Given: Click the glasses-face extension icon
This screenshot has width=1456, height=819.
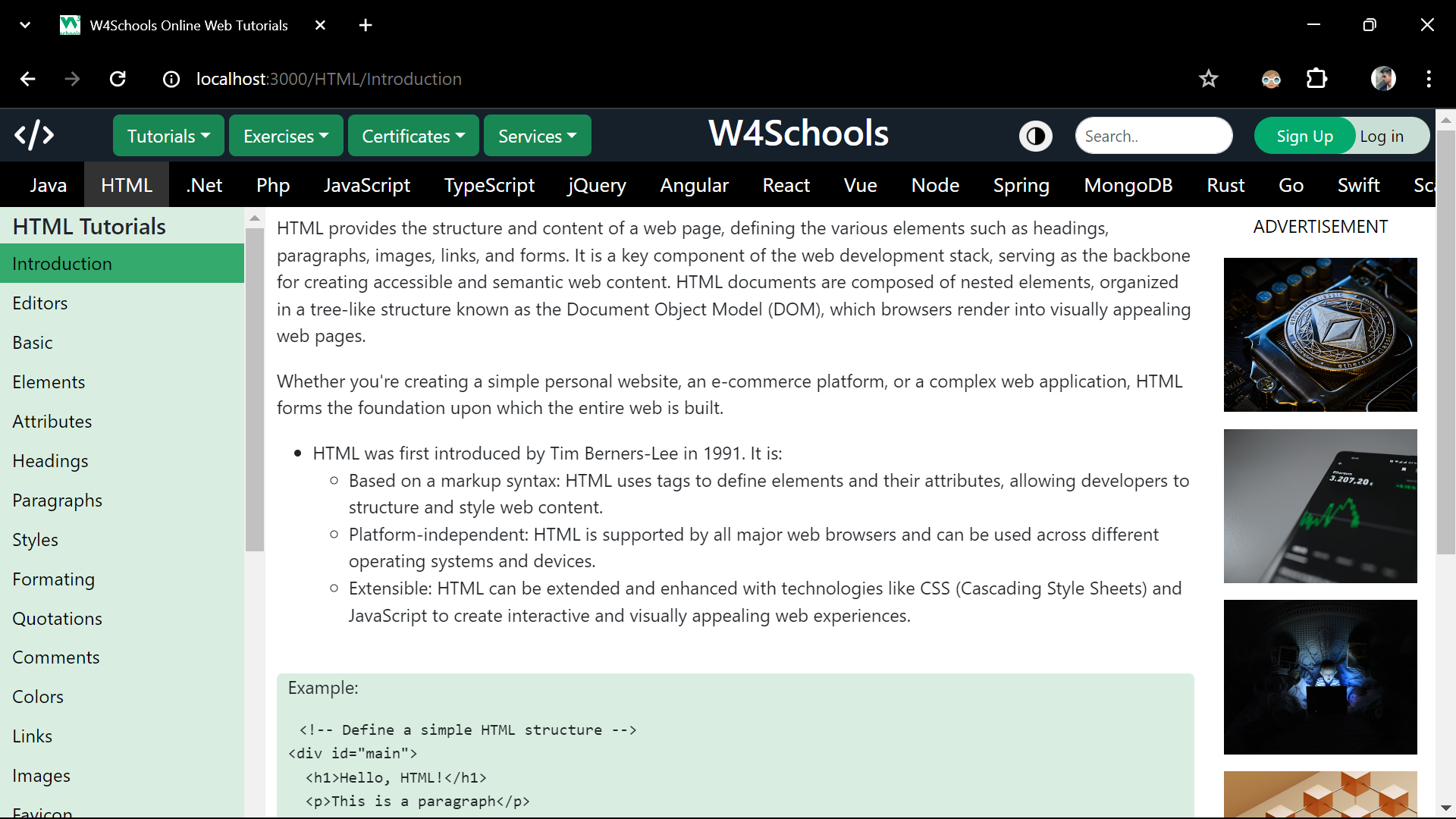Looking at the screenshot, I should (1271, 79).
